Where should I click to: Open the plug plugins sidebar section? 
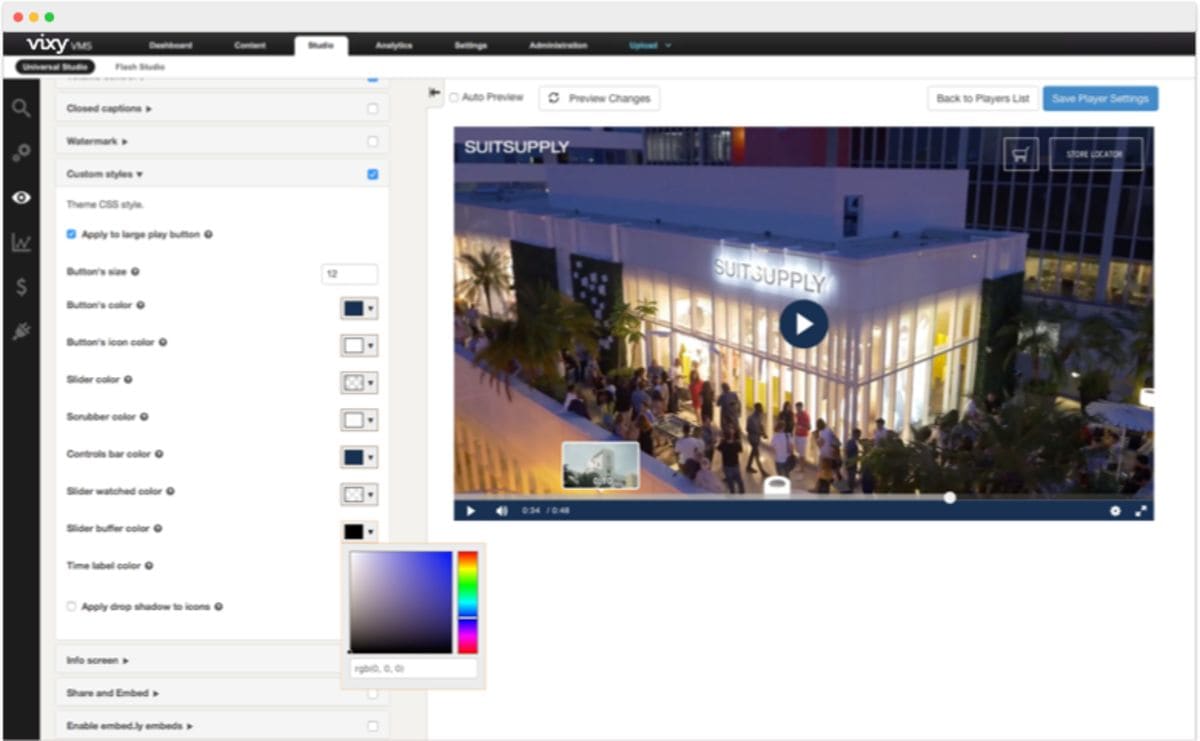[21, 332]
